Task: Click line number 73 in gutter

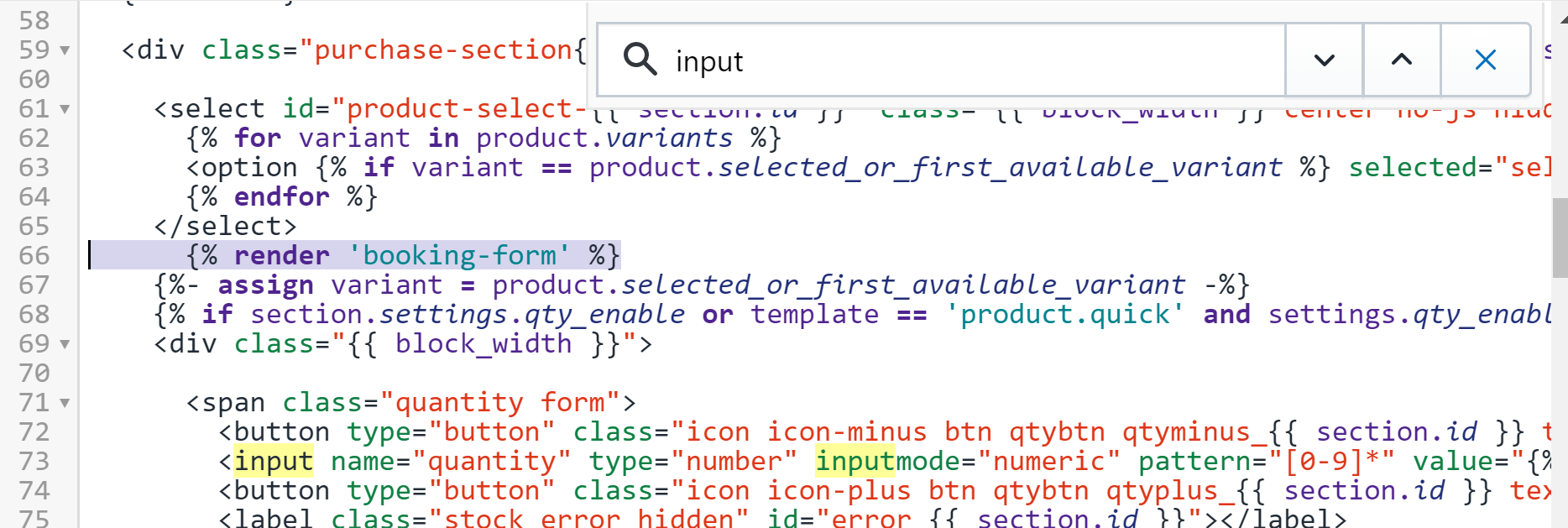Action: click(34, 461)
